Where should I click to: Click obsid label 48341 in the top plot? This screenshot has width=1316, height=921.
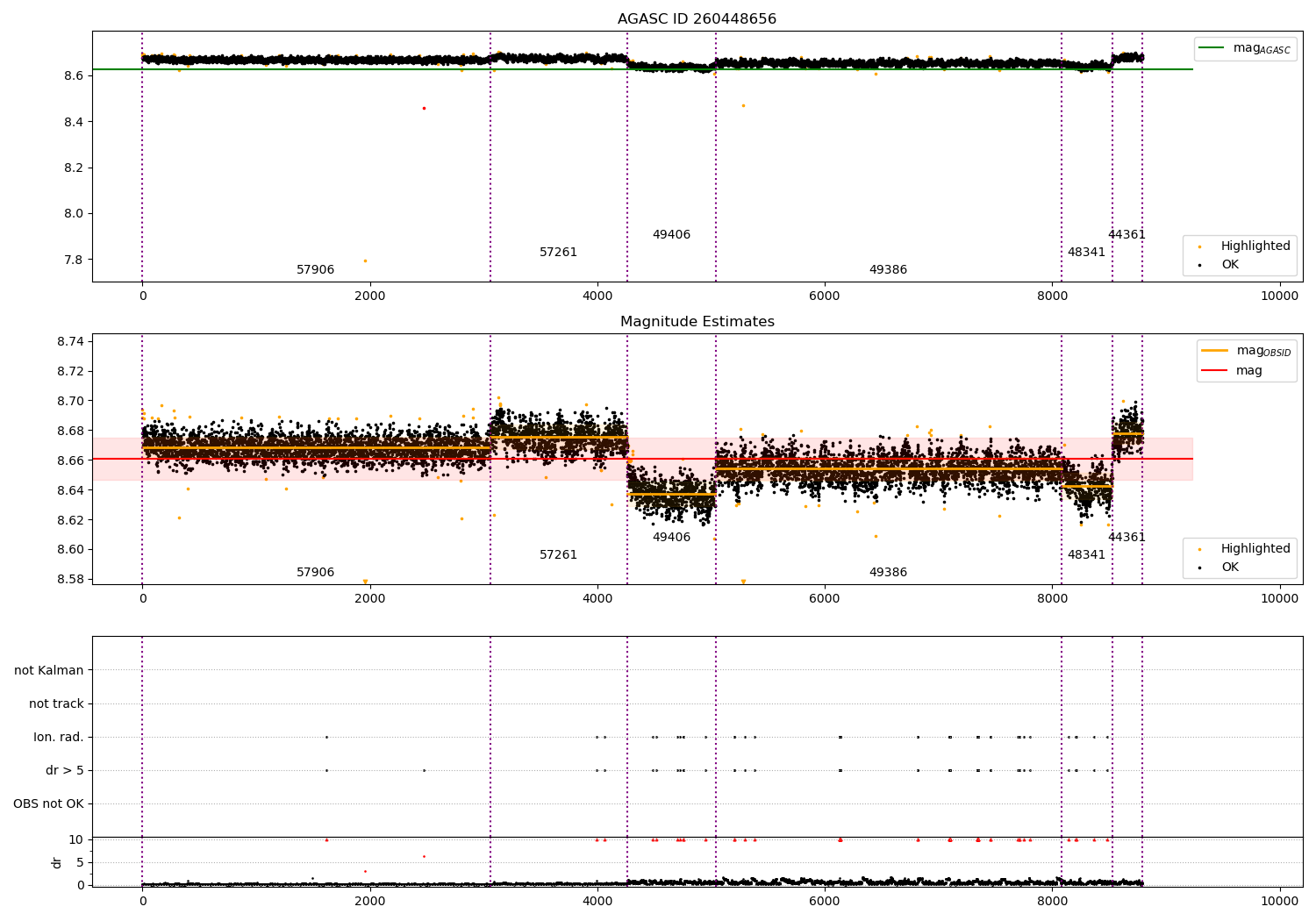1086,253
